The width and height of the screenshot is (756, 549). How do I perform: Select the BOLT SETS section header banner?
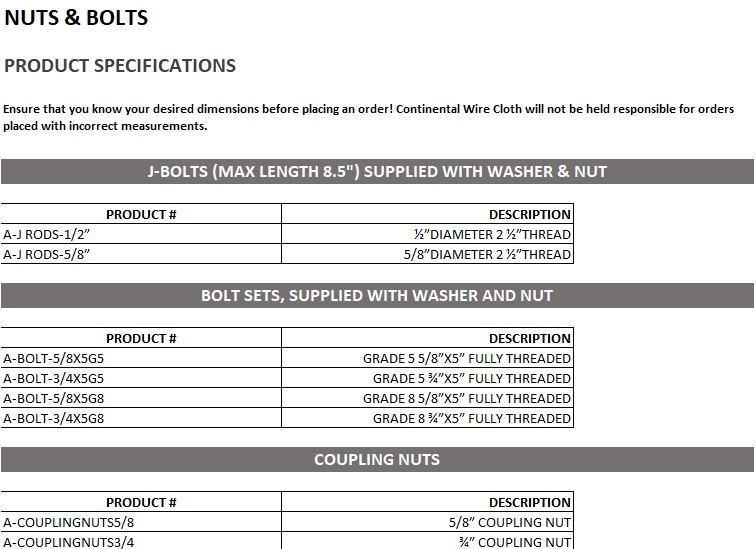pos(377,295)
